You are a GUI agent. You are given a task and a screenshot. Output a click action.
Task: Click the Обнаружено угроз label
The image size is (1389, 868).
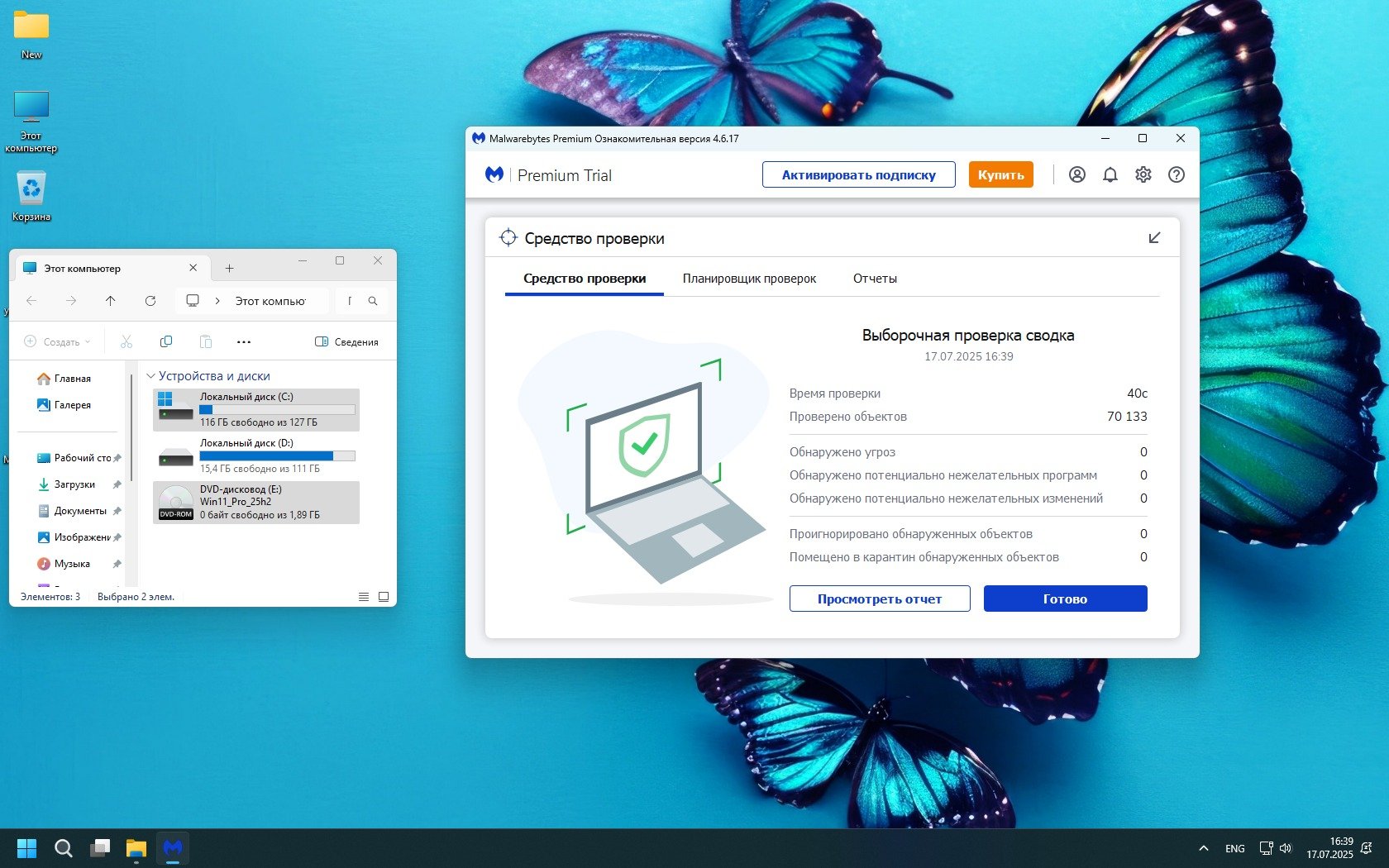point(842,452)
